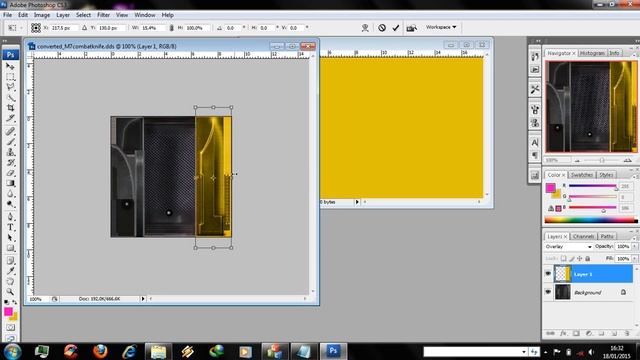
Task: Open the Workspace dropdown
Action: coord(441,27)
